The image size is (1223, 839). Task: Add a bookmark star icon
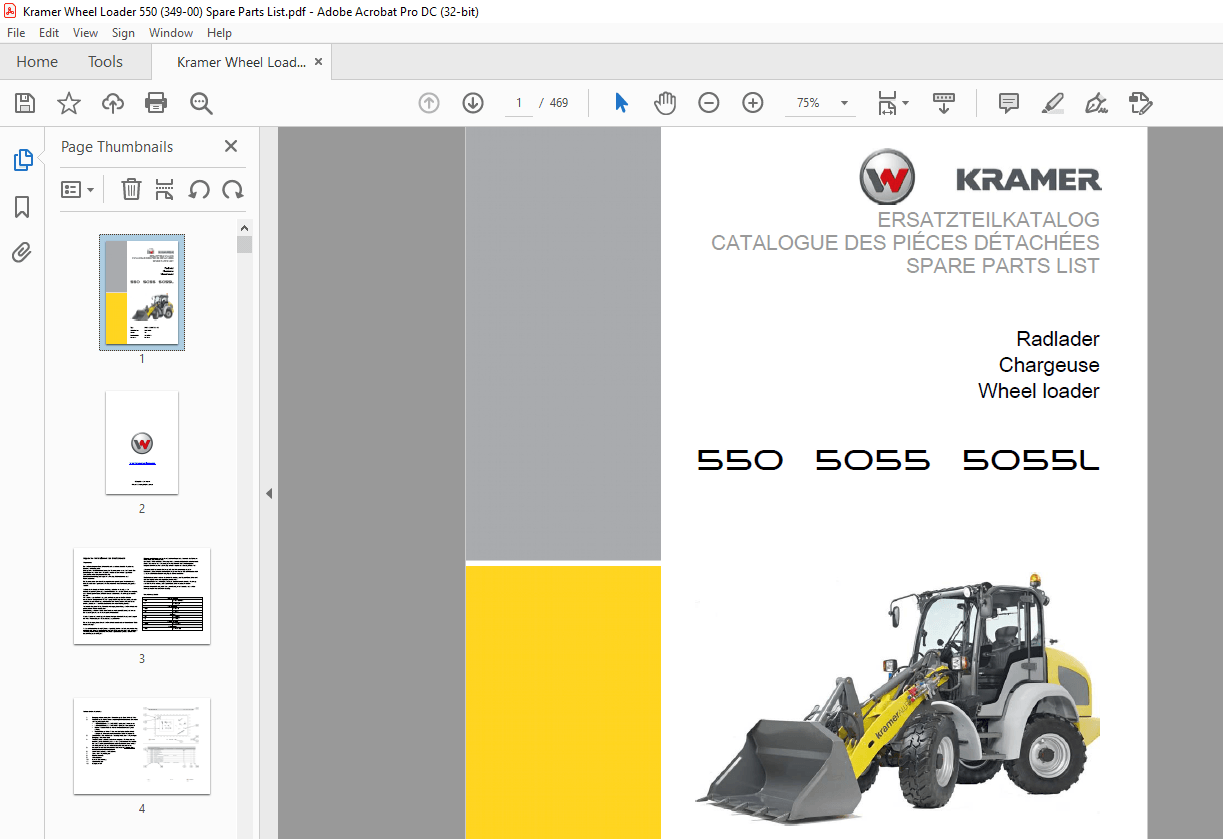(x=69, y=103)
